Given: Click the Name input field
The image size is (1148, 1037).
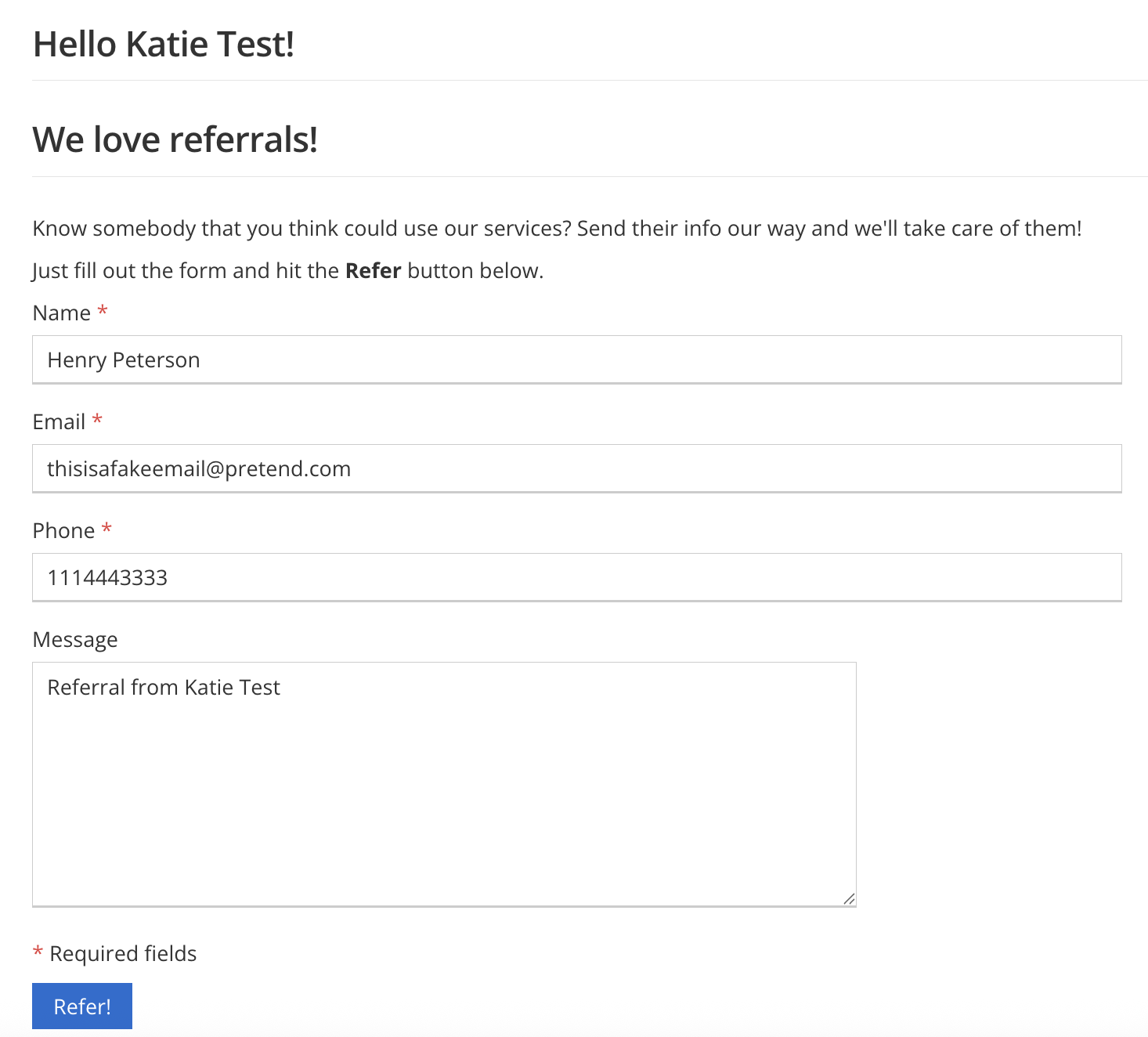Looking at the screenshot, I should [x=576, y=360].
